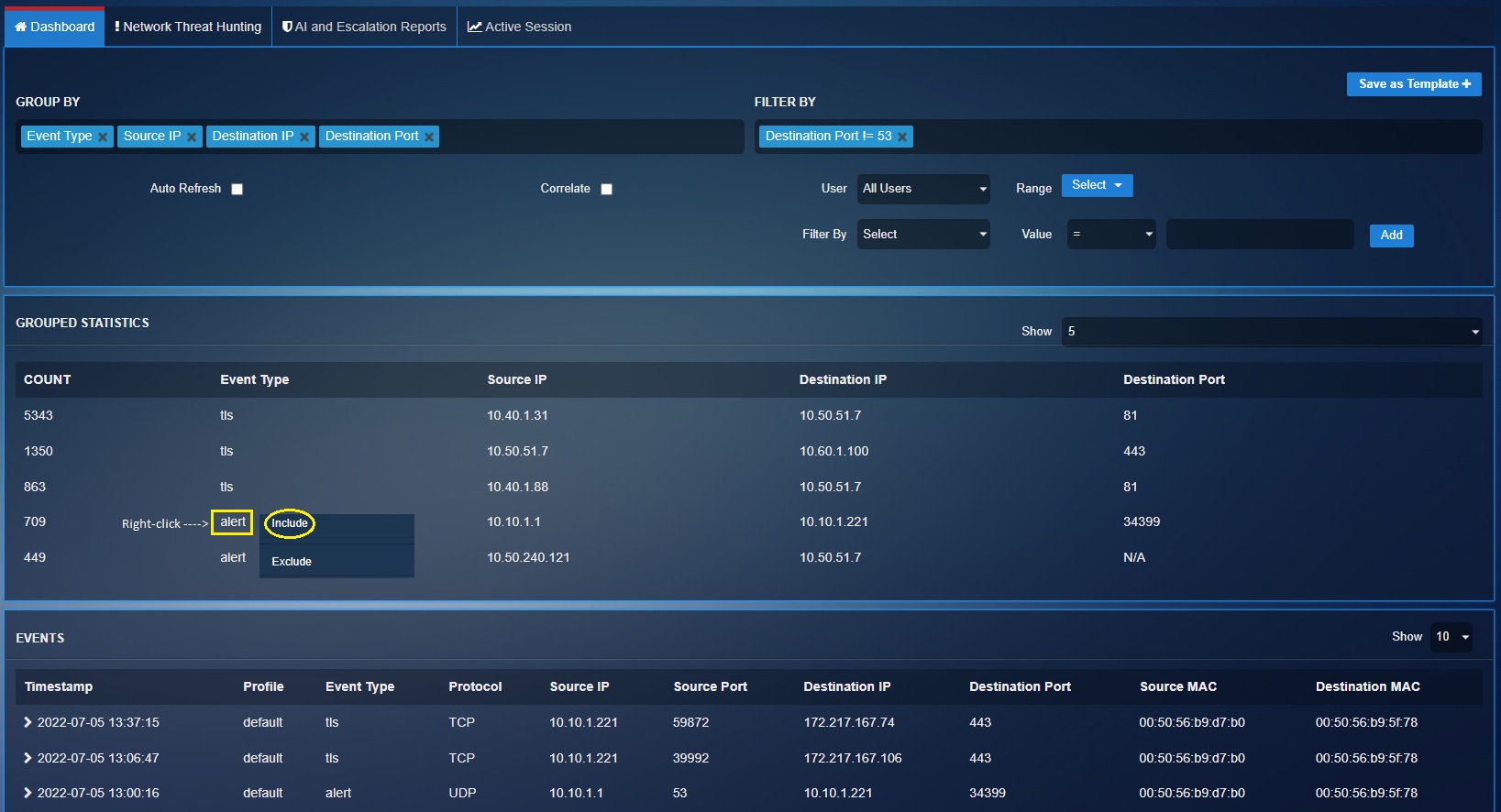Click Grouped Statistics Destination Port header
The image size is (1501, 812).
click(1174, 379)
